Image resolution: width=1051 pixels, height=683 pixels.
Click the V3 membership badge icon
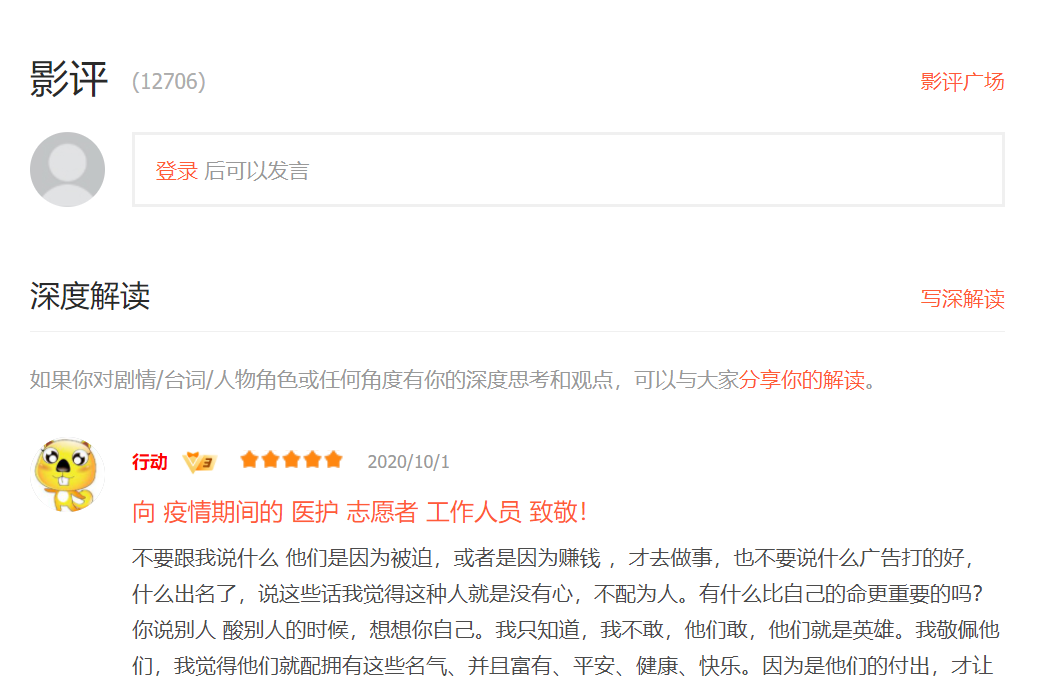coord(199,462)
